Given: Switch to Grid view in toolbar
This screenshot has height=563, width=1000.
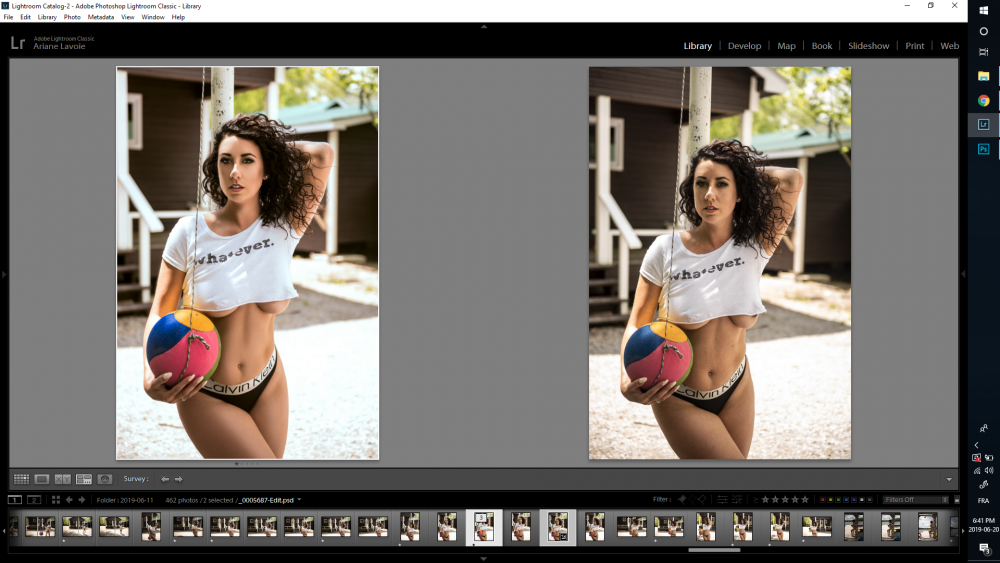Looking at the screenshot, I should (x=21, y=479).
